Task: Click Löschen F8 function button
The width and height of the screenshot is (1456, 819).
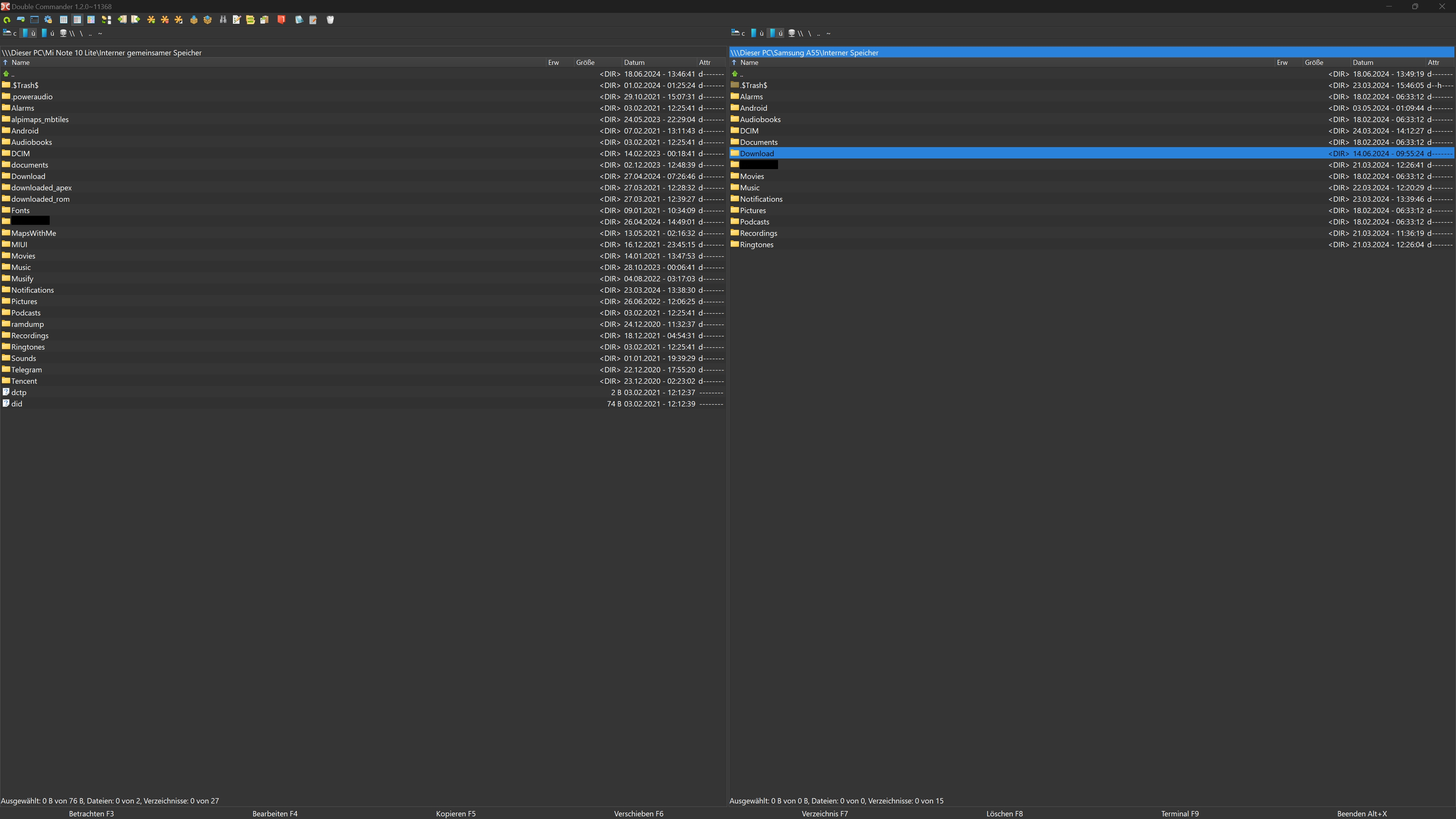Action: [x=1004, y=813]
